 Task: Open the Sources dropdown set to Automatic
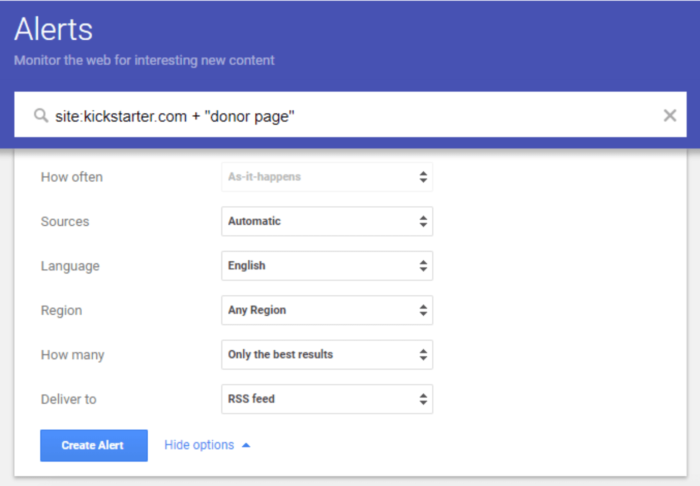[327, 221]
